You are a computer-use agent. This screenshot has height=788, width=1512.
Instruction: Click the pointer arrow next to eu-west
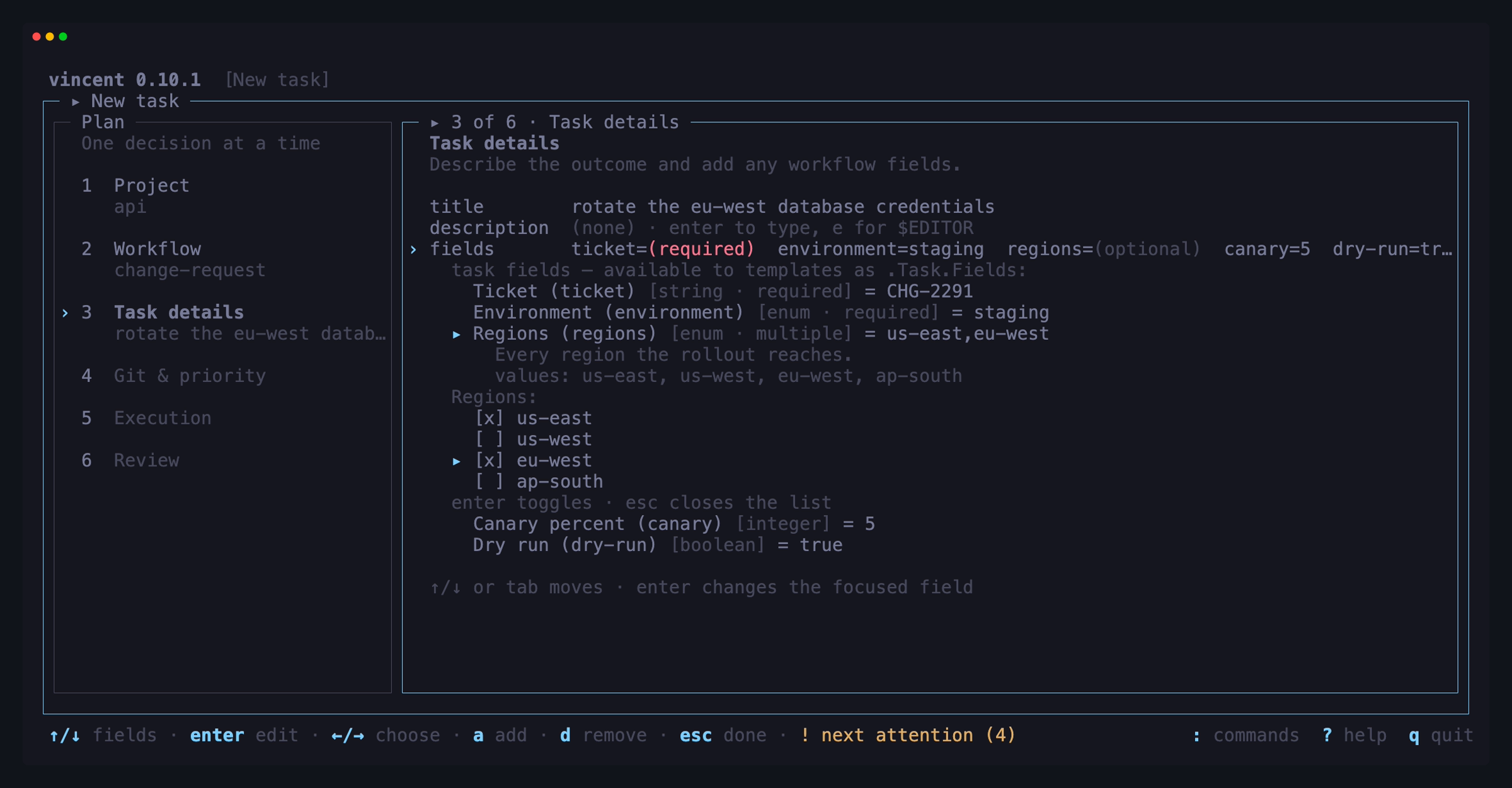coord(457,461)
